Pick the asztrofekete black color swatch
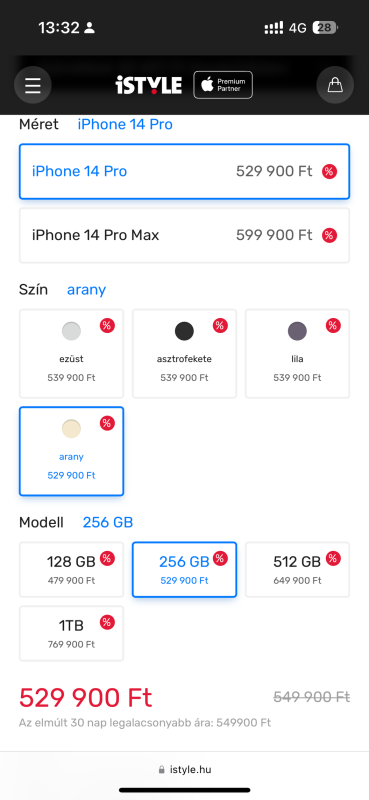Image resolution: width=369 pixels, height=800 pixels. (x=184, y=354)
